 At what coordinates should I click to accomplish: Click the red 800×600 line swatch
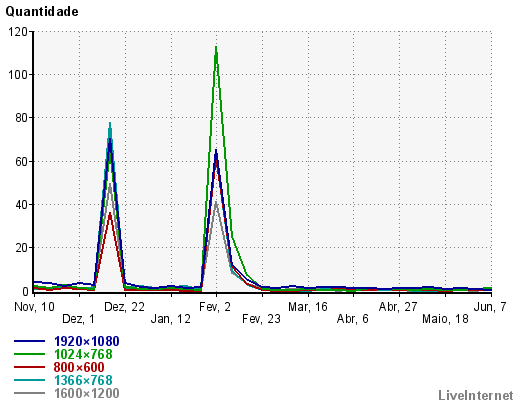pos(29,367)
